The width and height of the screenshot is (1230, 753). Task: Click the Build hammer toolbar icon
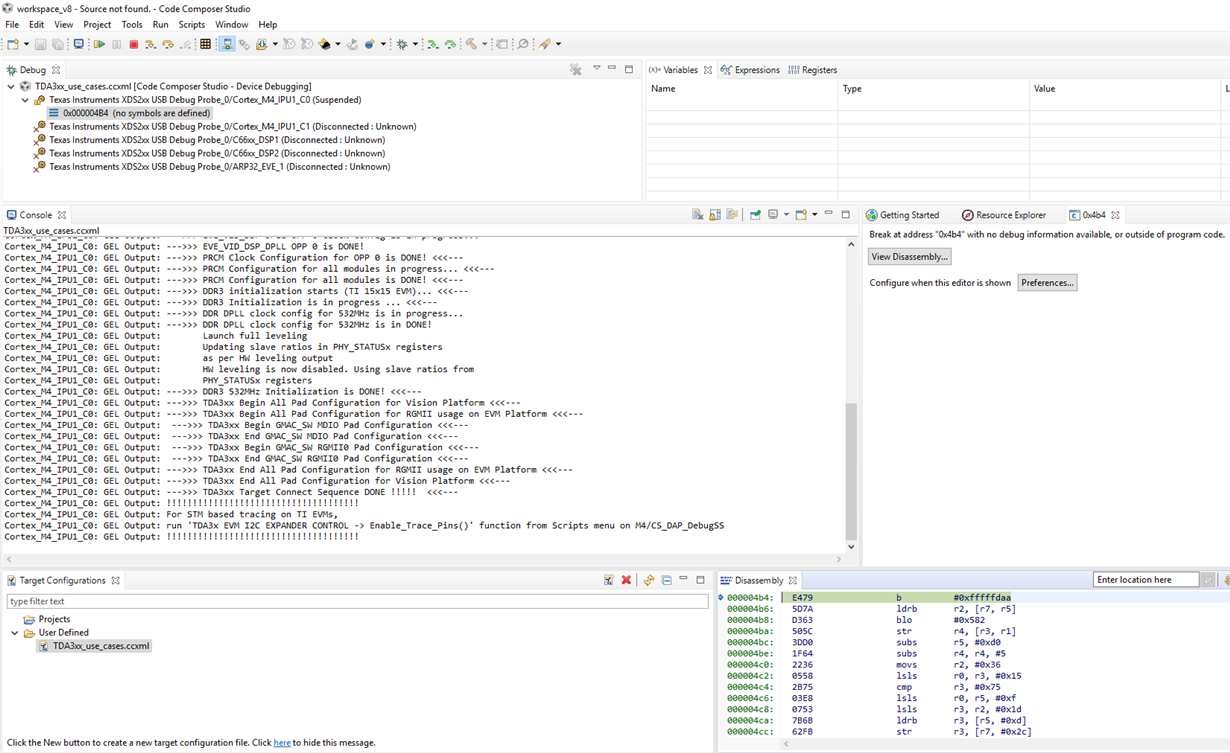click(x=470, y=44)
